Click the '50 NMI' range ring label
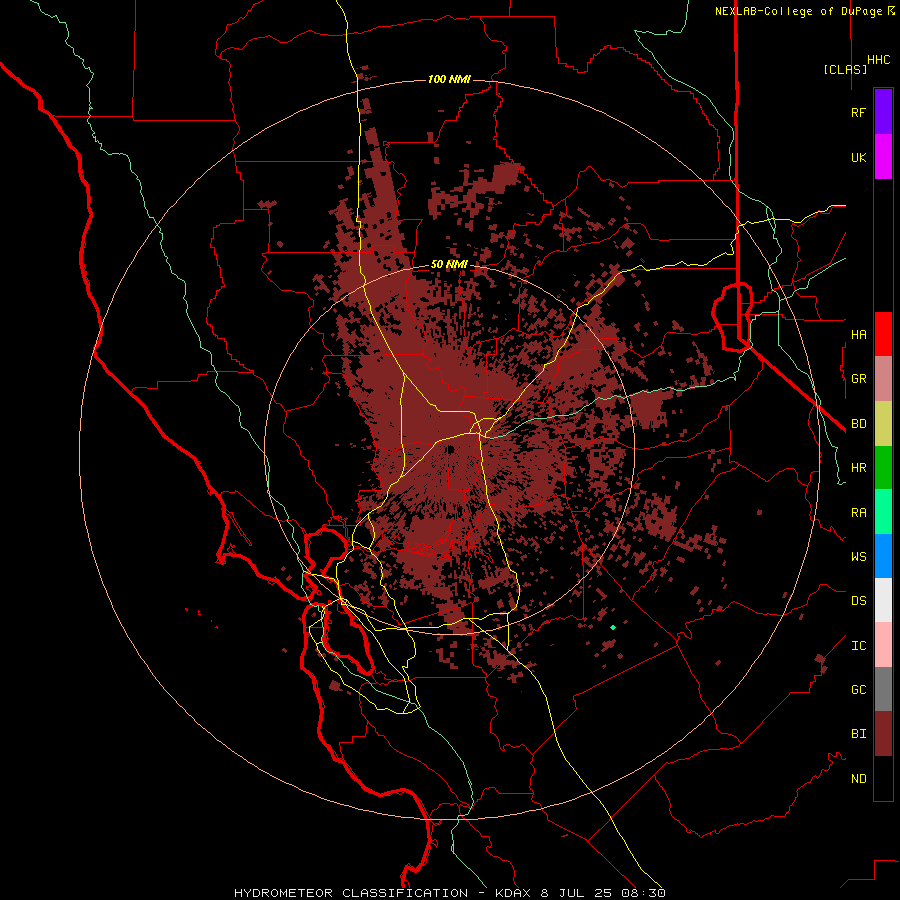900x900 pixels. pos(449,265)
